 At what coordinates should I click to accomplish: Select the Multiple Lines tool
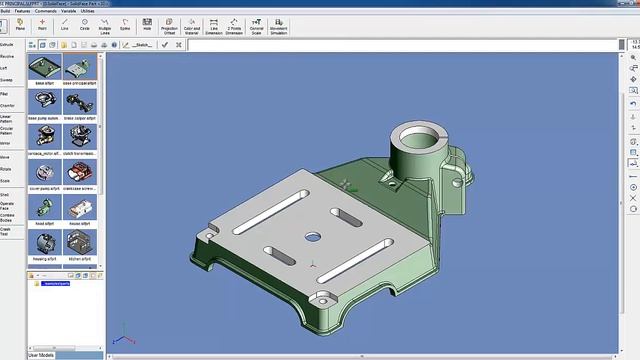tap(105, 27)
